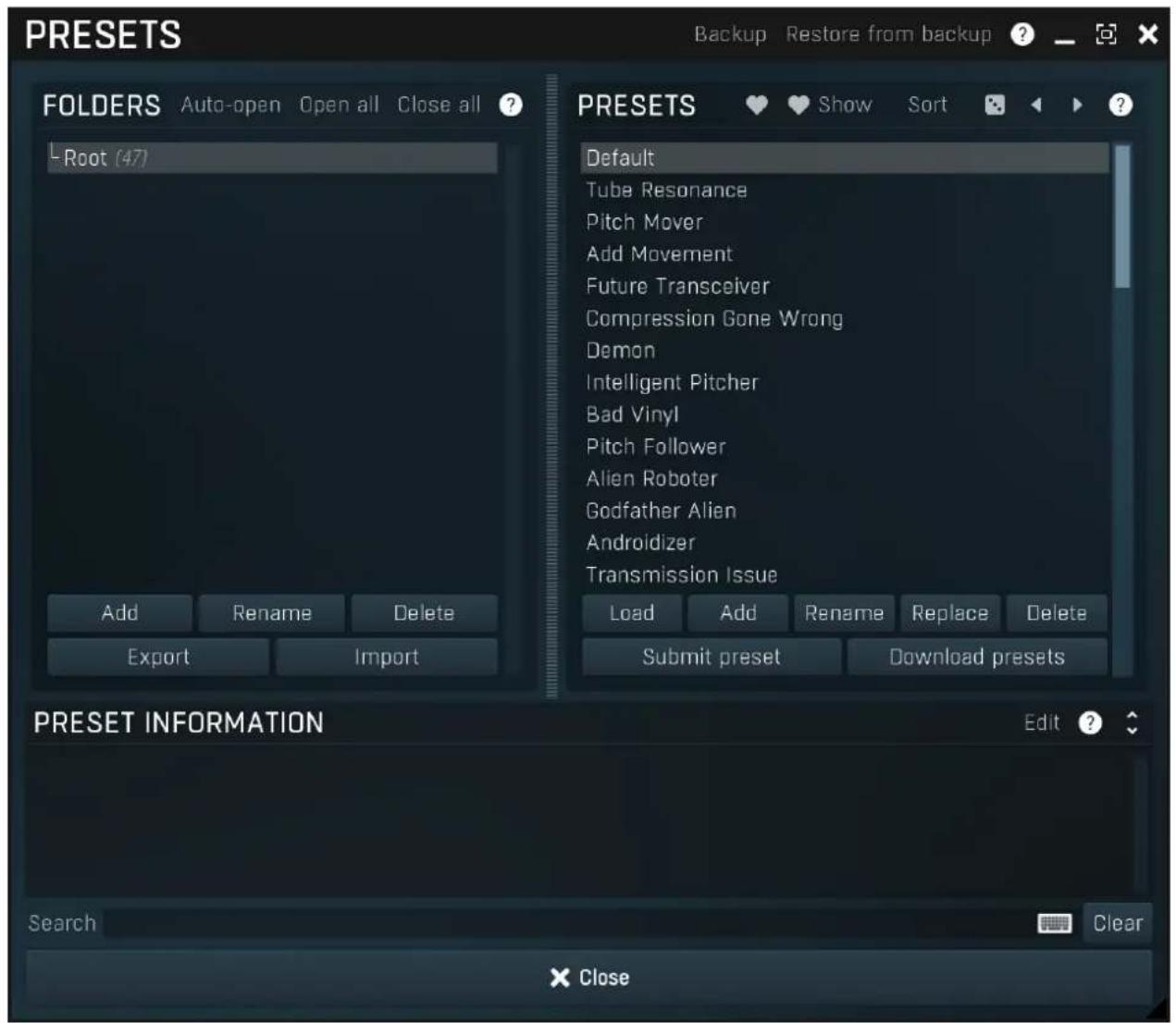The height and width of the screenshot is (1023, 1176).
Task: Select the Alien Roboter preset
Action: pyautogui.click(x=845, y=479)
